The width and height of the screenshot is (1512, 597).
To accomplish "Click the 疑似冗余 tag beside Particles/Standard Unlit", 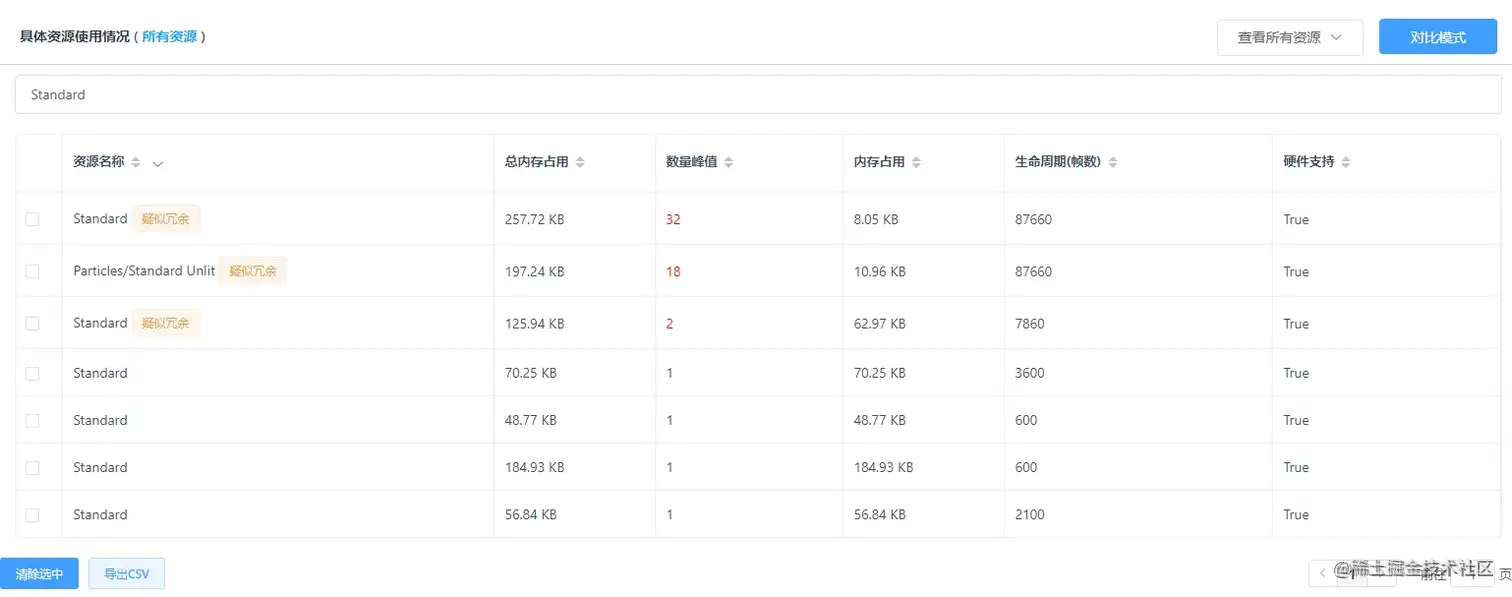I will tap(253, 270).
